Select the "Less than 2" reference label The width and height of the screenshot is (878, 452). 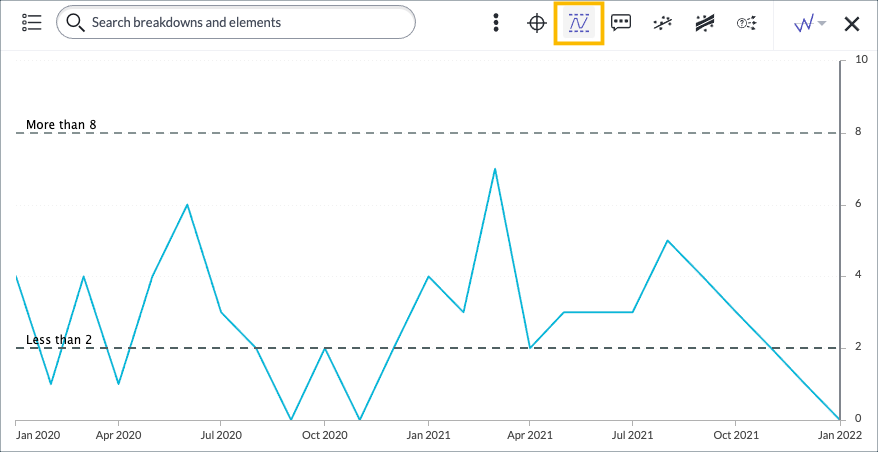pyautogui.click(x=59, y=340)
